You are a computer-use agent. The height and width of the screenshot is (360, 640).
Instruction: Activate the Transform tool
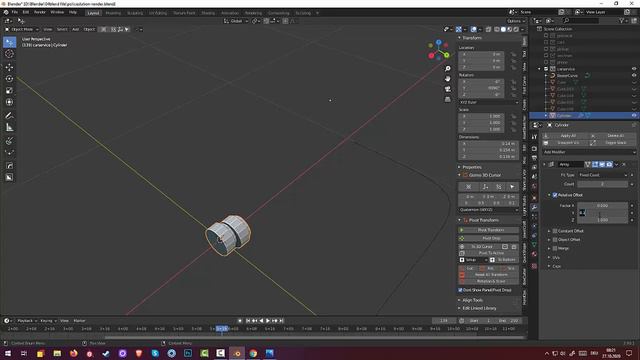(x=9, y=102)
